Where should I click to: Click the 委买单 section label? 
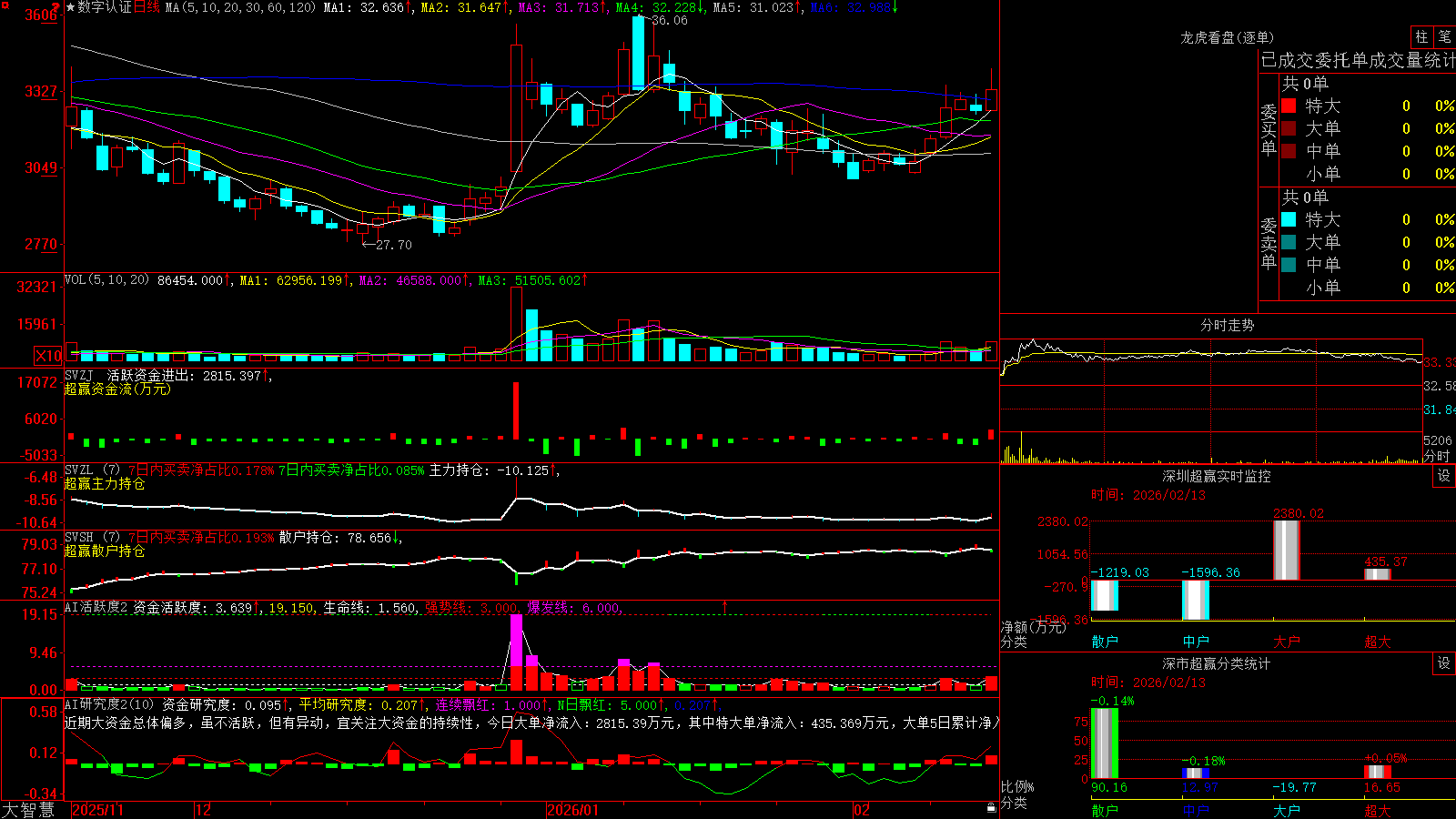(x=1269, y=130)
